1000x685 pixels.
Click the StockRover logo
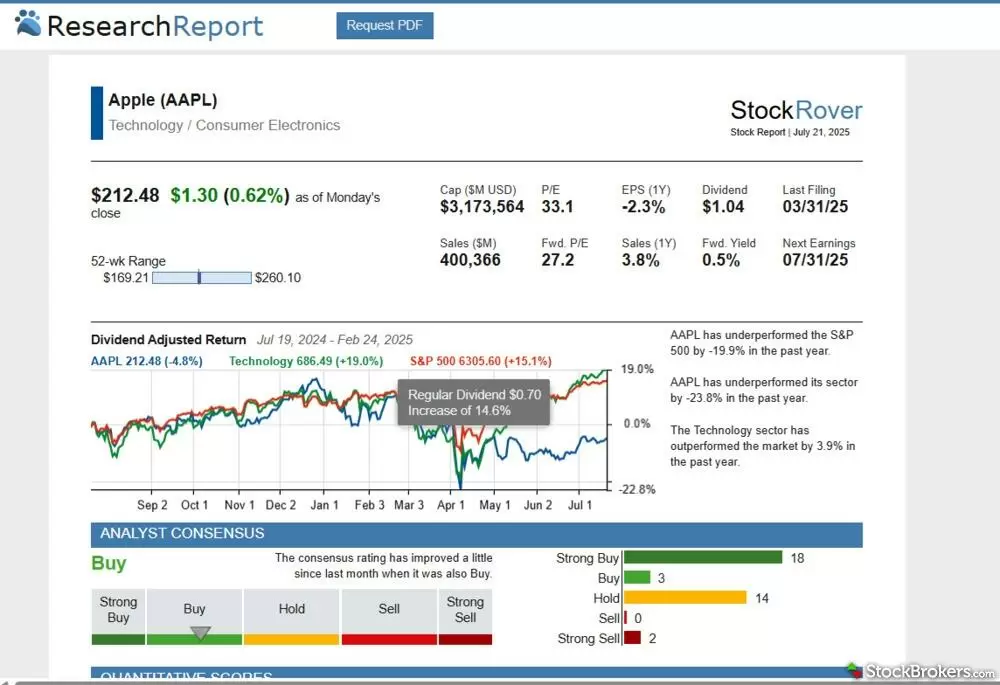click(x=796, y=110)
